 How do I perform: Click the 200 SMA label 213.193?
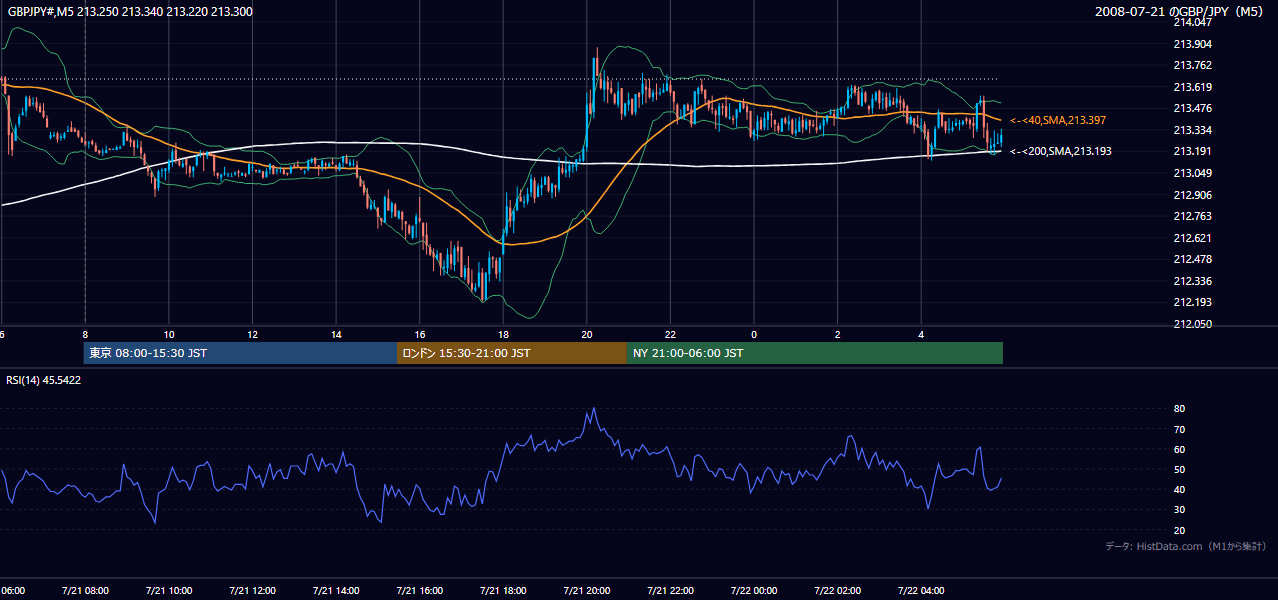click(x=1060, y=151)
